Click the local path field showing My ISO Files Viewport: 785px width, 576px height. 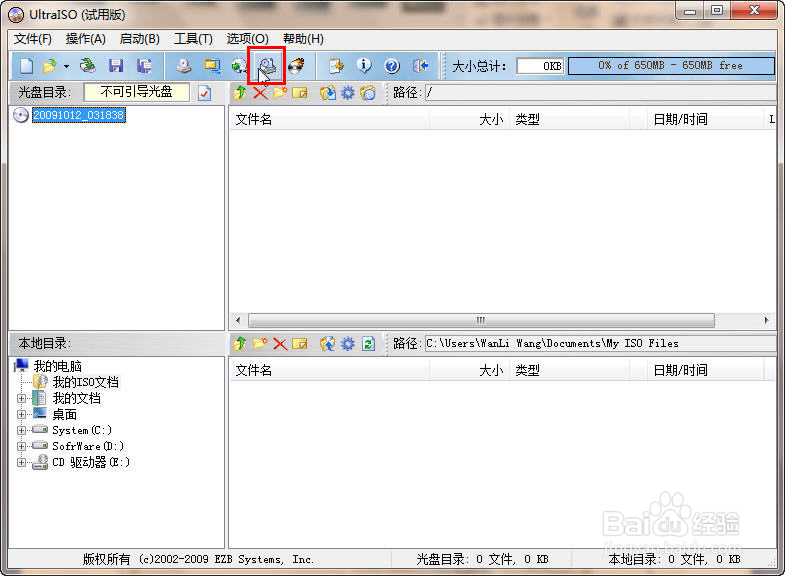(x=600, y=344)
